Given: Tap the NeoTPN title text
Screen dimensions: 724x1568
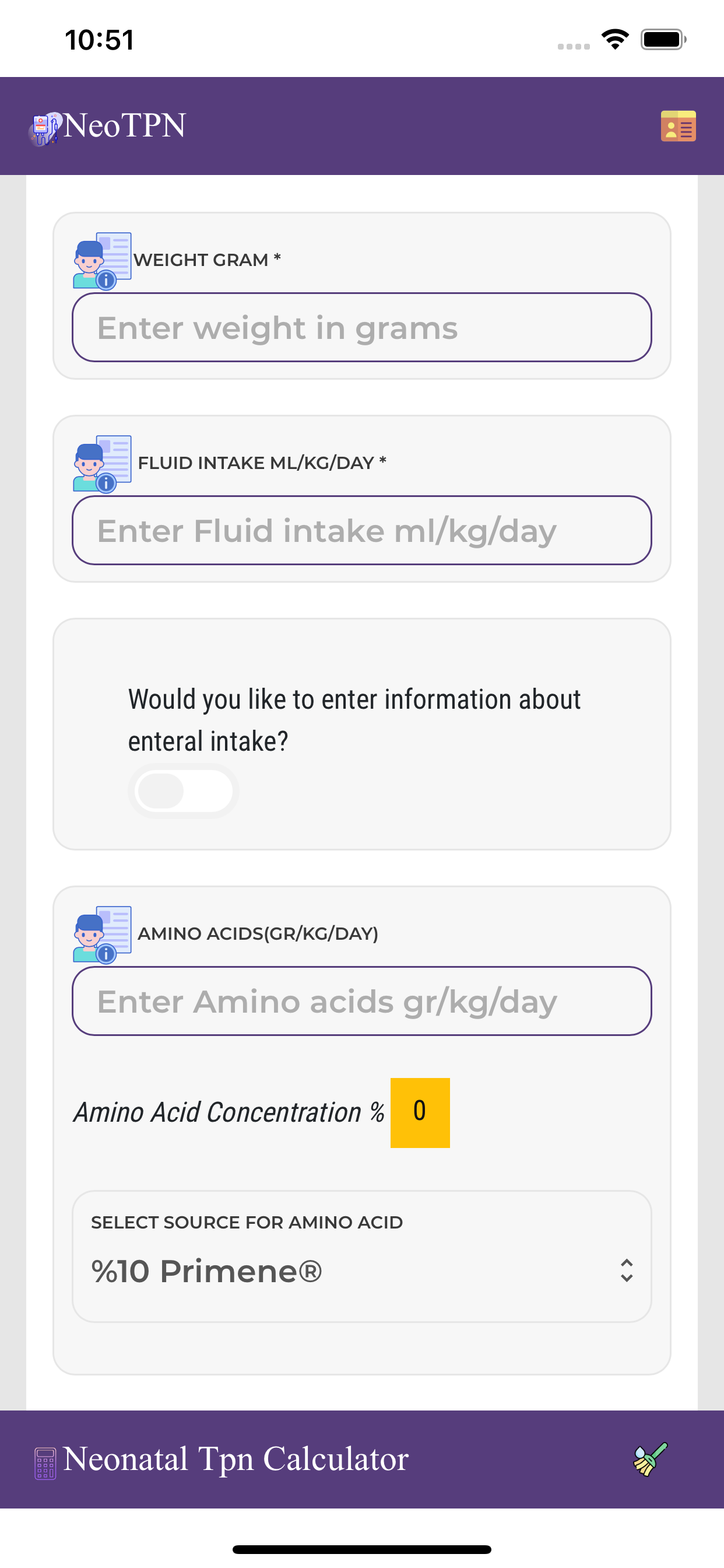Looking at the screenshot, I should (x=125, y=126).
